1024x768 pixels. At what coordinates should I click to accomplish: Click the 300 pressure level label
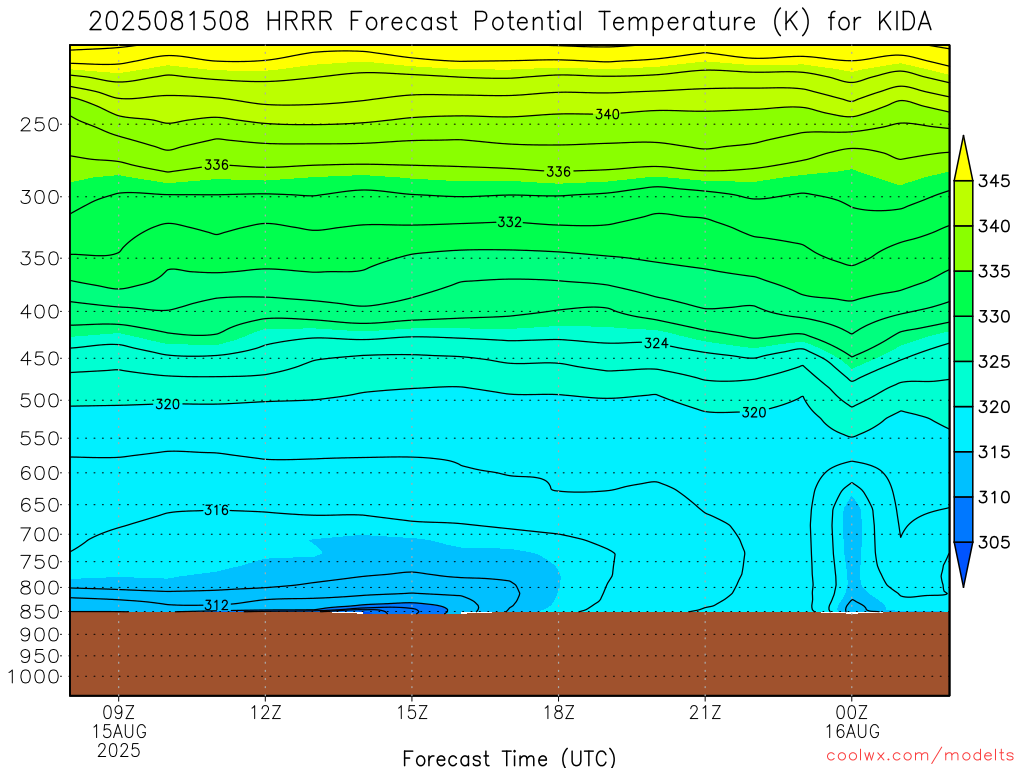pos(40,197)
